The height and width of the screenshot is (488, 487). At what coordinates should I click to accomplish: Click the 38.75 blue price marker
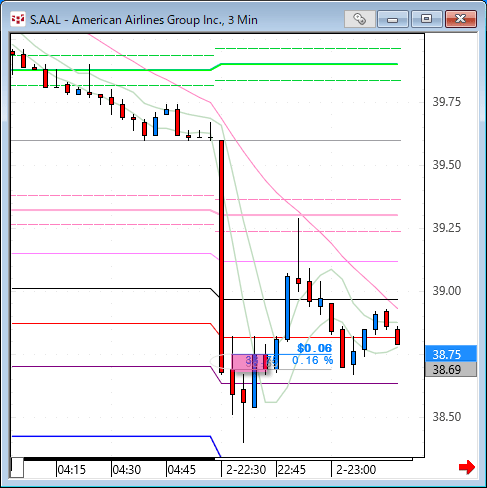(451, 354)
